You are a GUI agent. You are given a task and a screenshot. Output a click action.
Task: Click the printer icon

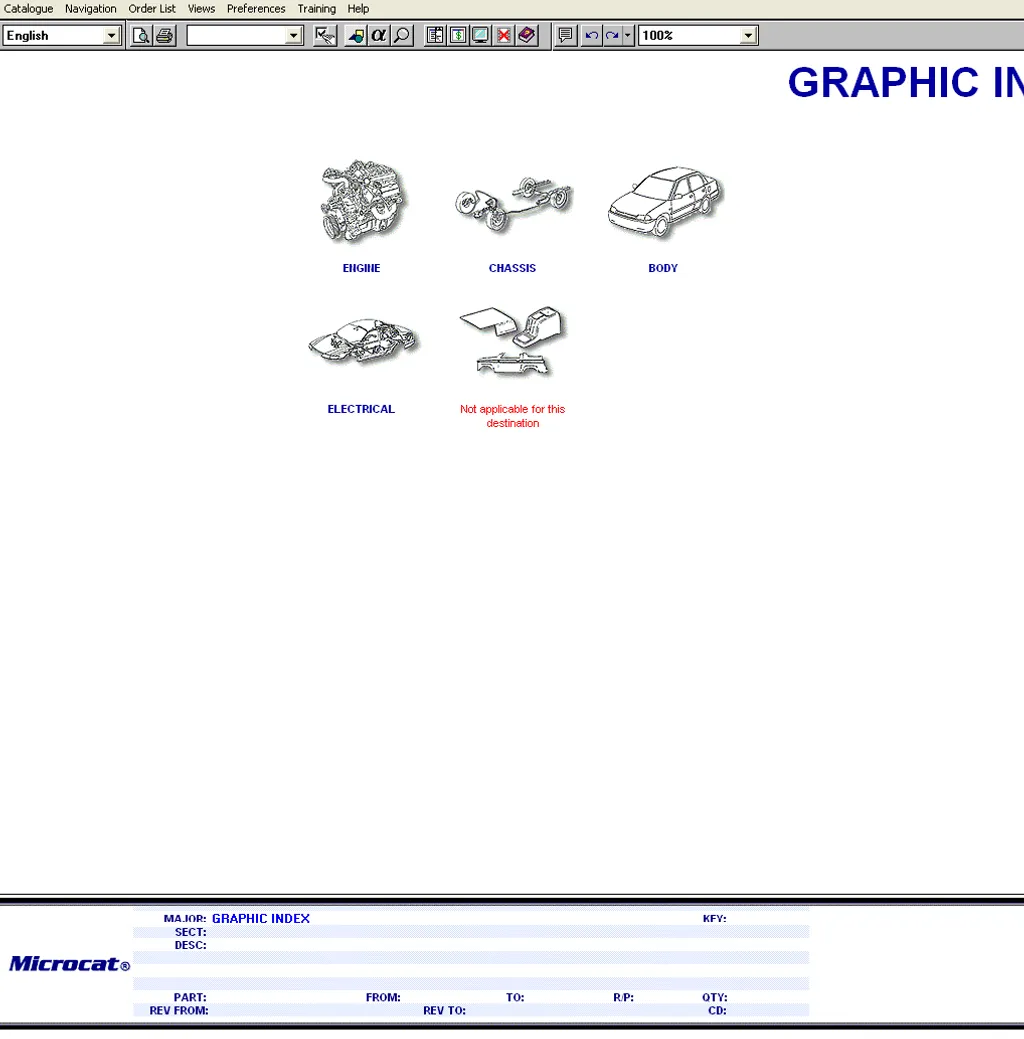point(164,36)
